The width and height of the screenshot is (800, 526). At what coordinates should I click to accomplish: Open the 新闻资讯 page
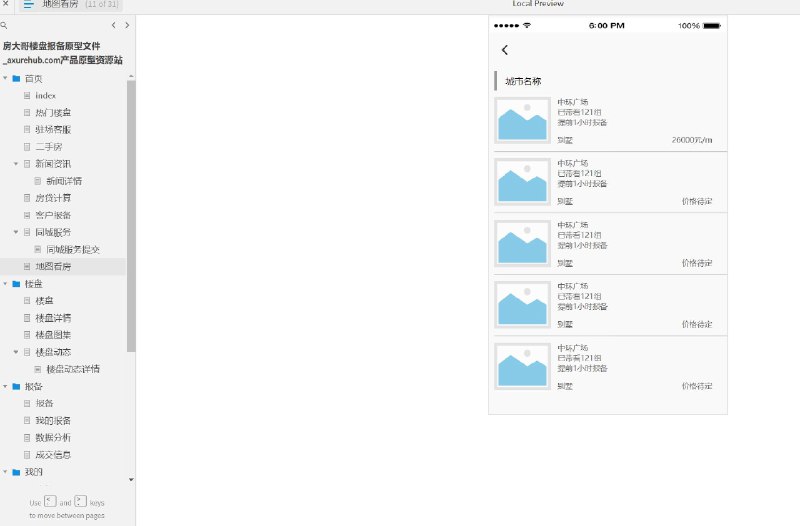click(x=53, y=164)
